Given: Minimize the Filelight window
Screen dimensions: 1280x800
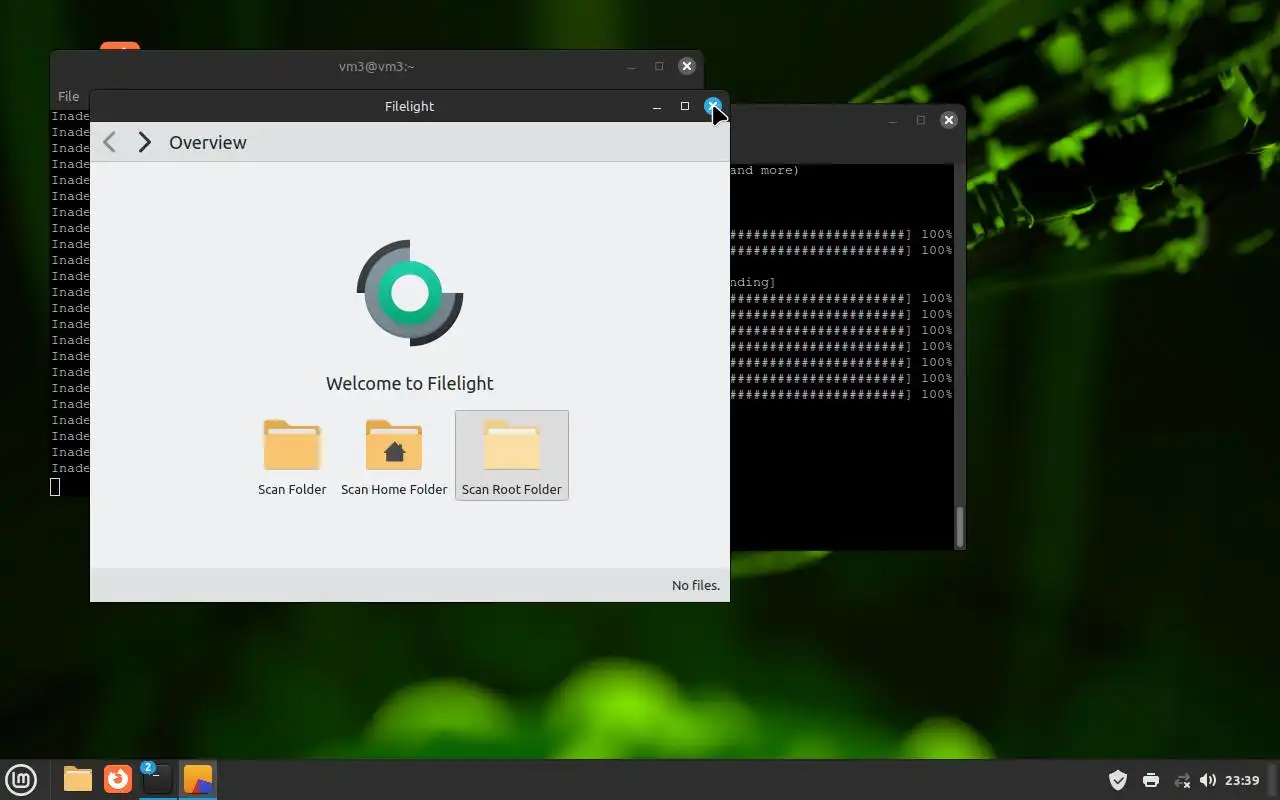Looking at the screenshot, I should click(x=657, y=106).
